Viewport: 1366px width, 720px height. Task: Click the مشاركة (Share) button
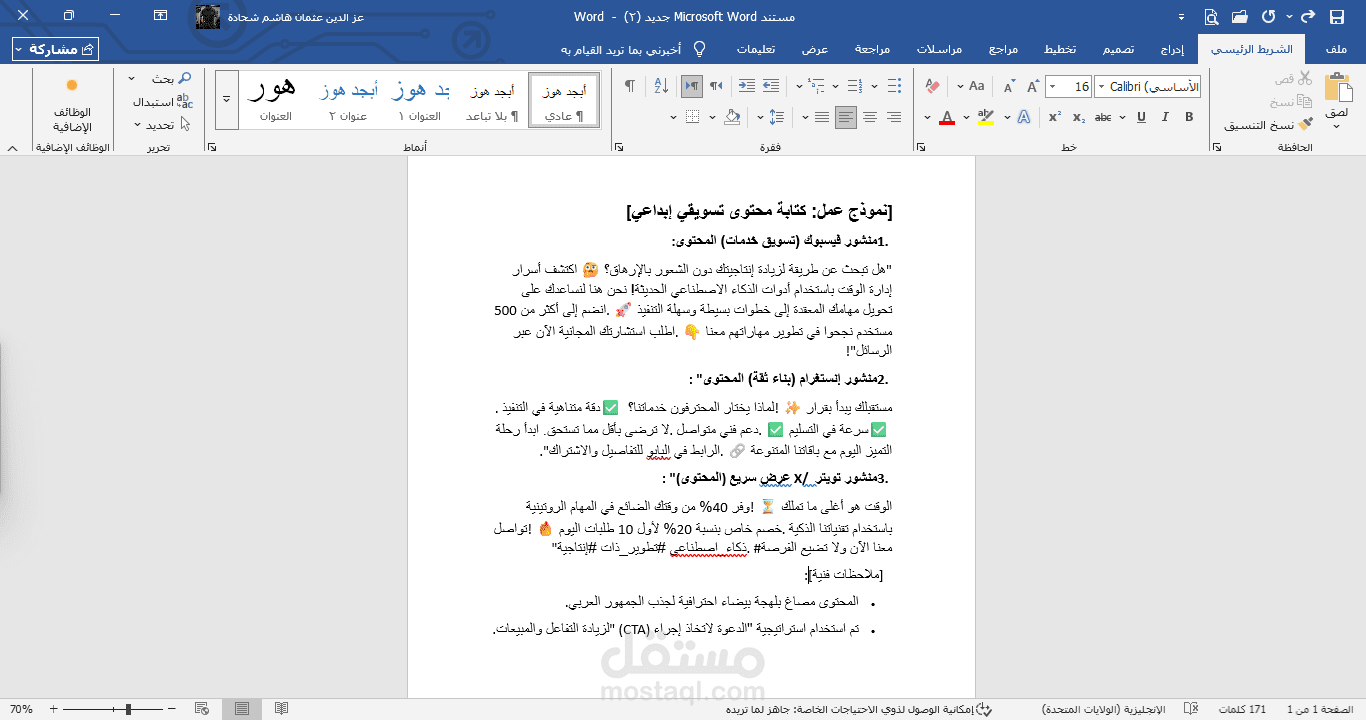click(x=57, y=48)
